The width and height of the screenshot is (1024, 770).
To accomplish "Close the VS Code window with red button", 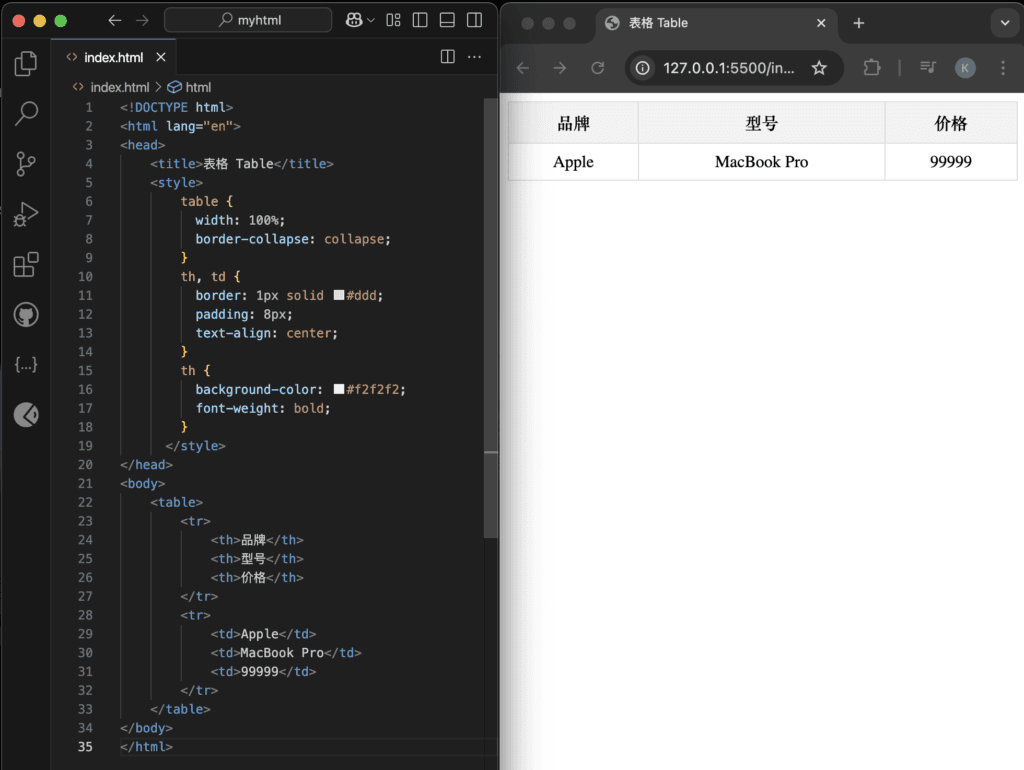I will tap(18, 21).
